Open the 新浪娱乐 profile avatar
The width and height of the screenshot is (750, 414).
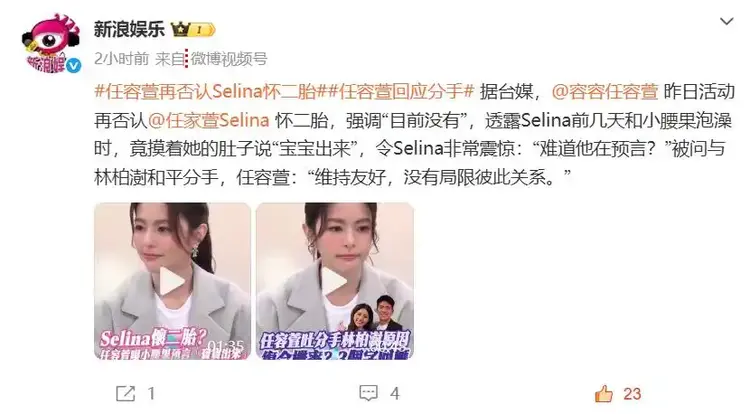click(x=50, y=44)
